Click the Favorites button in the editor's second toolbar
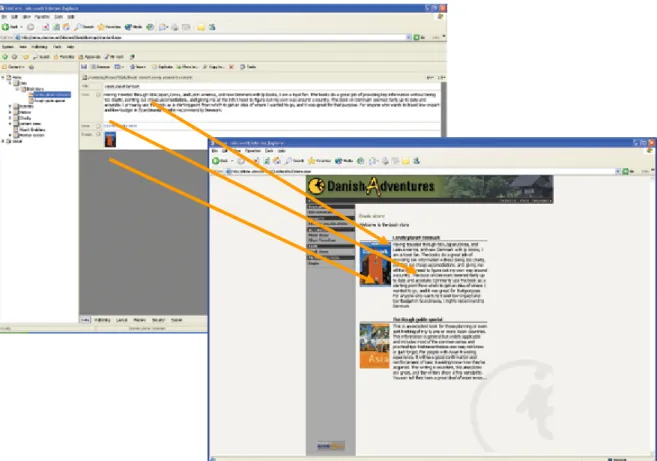Screen dimensions: 657x461 (x=64, y=57)
